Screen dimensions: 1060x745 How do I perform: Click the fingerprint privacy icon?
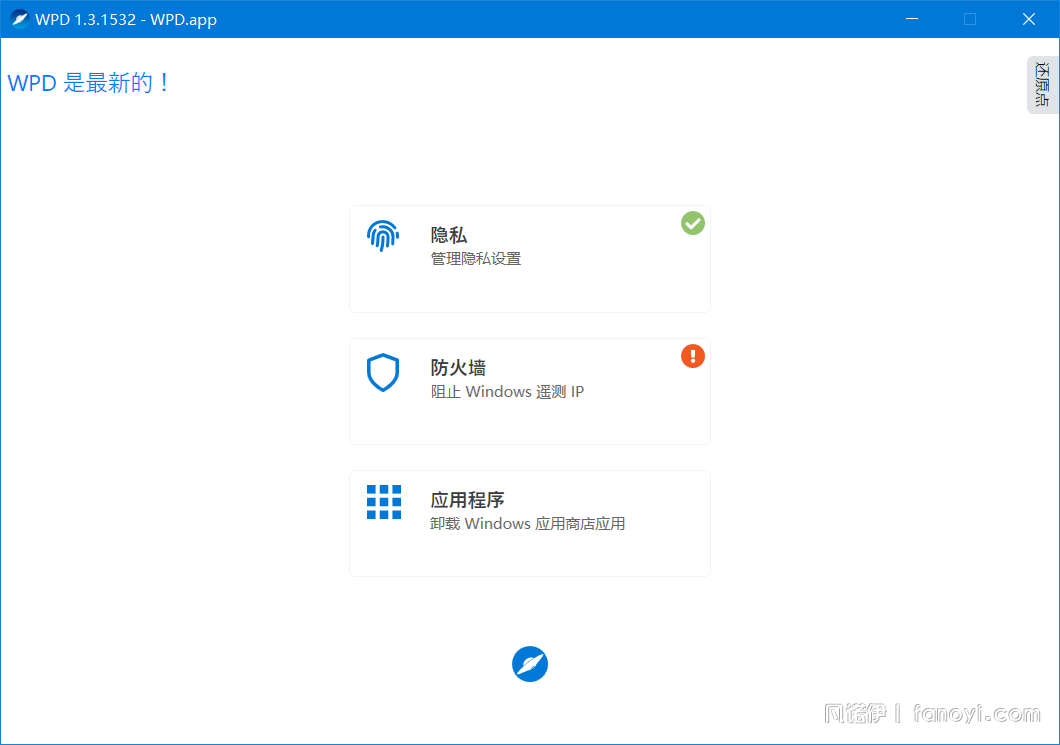click(x=383, y=236)
